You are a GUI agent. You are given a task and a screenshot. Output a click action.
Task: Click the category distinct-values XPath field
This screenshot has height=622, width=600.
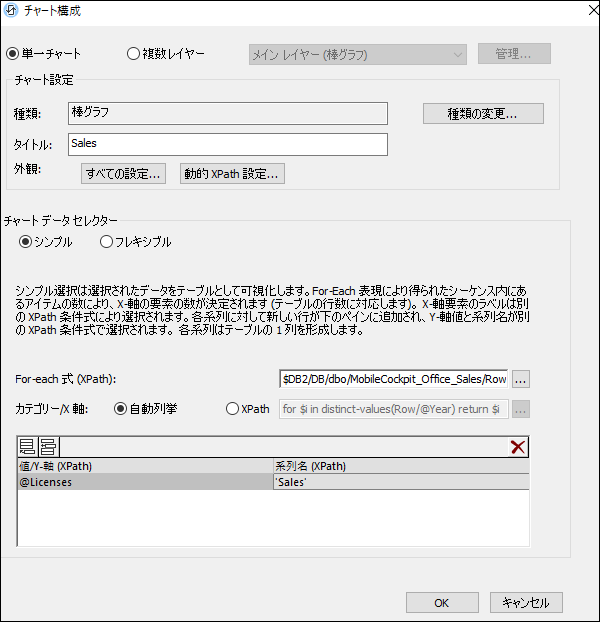(x=394, y=409)
